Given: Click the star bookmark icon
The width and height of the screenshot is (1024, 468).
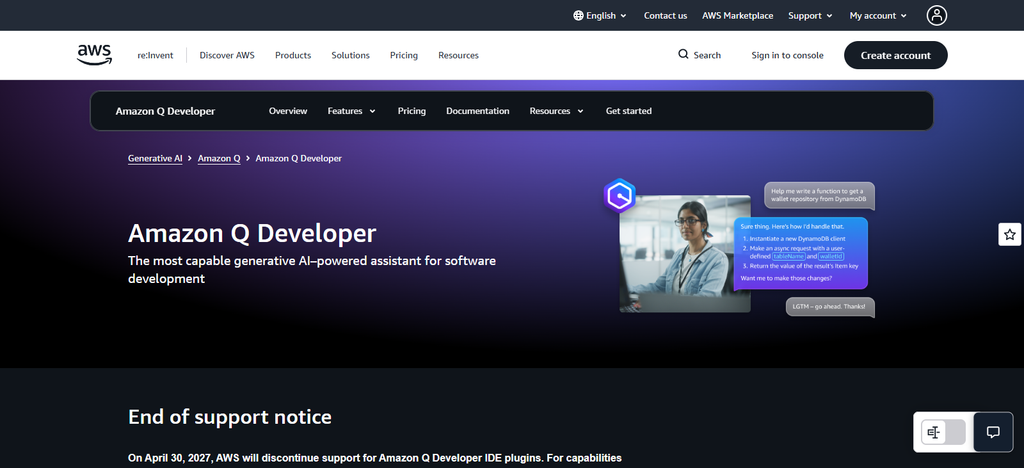Looking at the screenshot, I should [1010, 234].
